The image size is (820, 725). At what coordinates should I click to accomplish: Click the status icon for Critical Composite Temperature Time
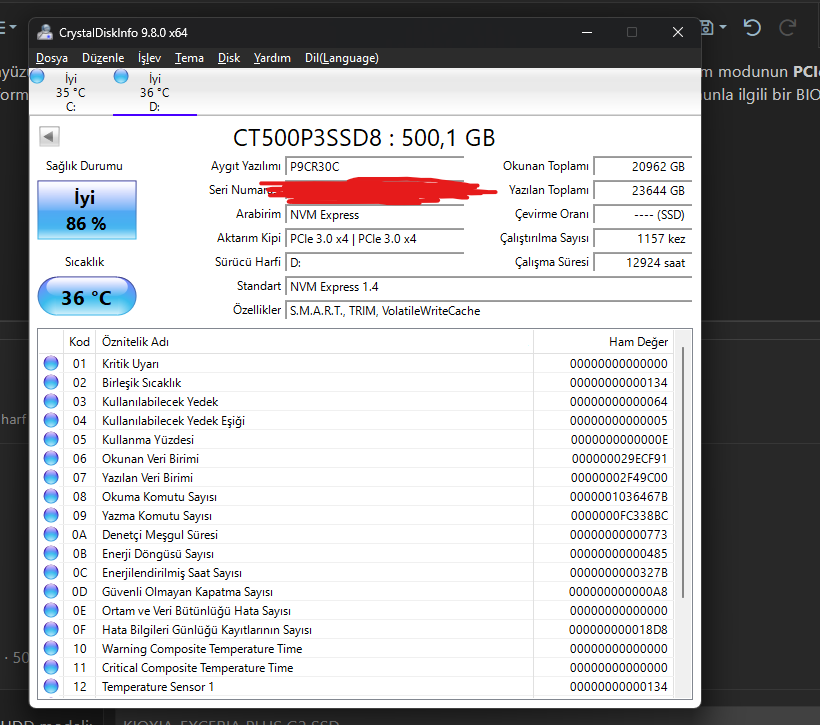click(51, 667)
